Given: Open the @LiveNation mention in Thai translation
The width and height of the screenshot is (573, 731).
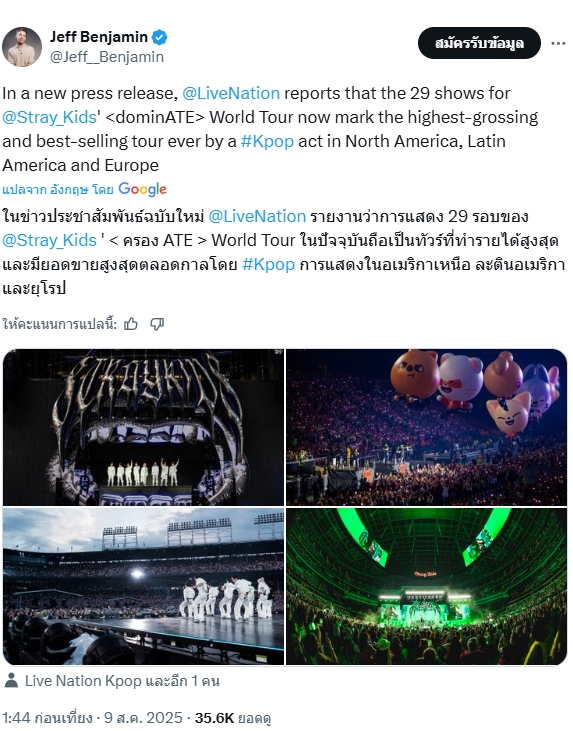Looking at the screenshot, I should [257, 216].
